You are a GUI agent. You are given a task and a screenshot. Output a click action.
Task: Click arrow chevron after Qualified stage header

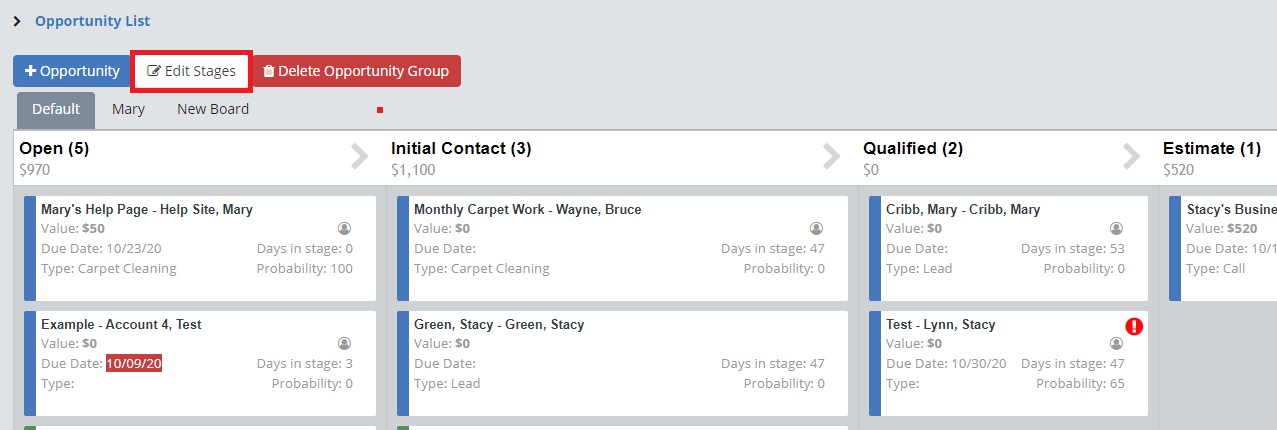click(x=1131, y=157)
